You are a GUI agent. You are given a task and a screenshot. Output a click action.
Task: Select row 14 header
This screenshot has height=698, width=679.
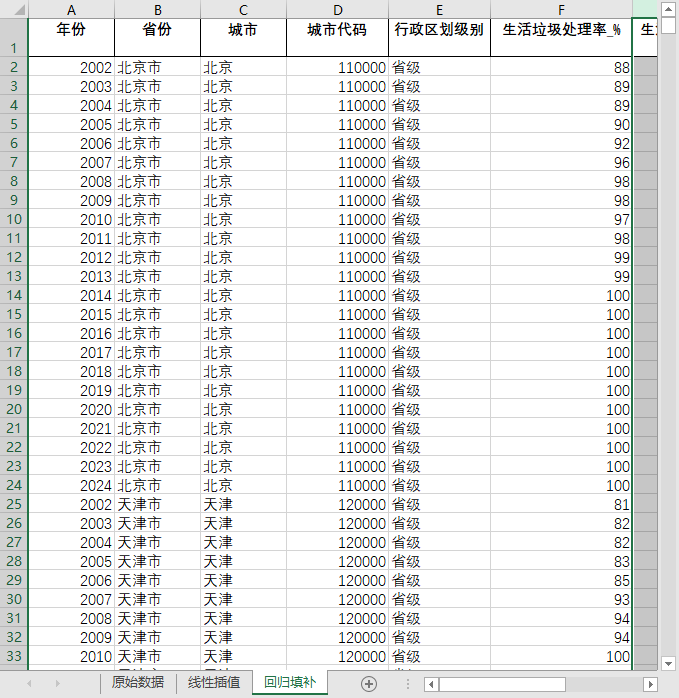click(x=14, y=295)
